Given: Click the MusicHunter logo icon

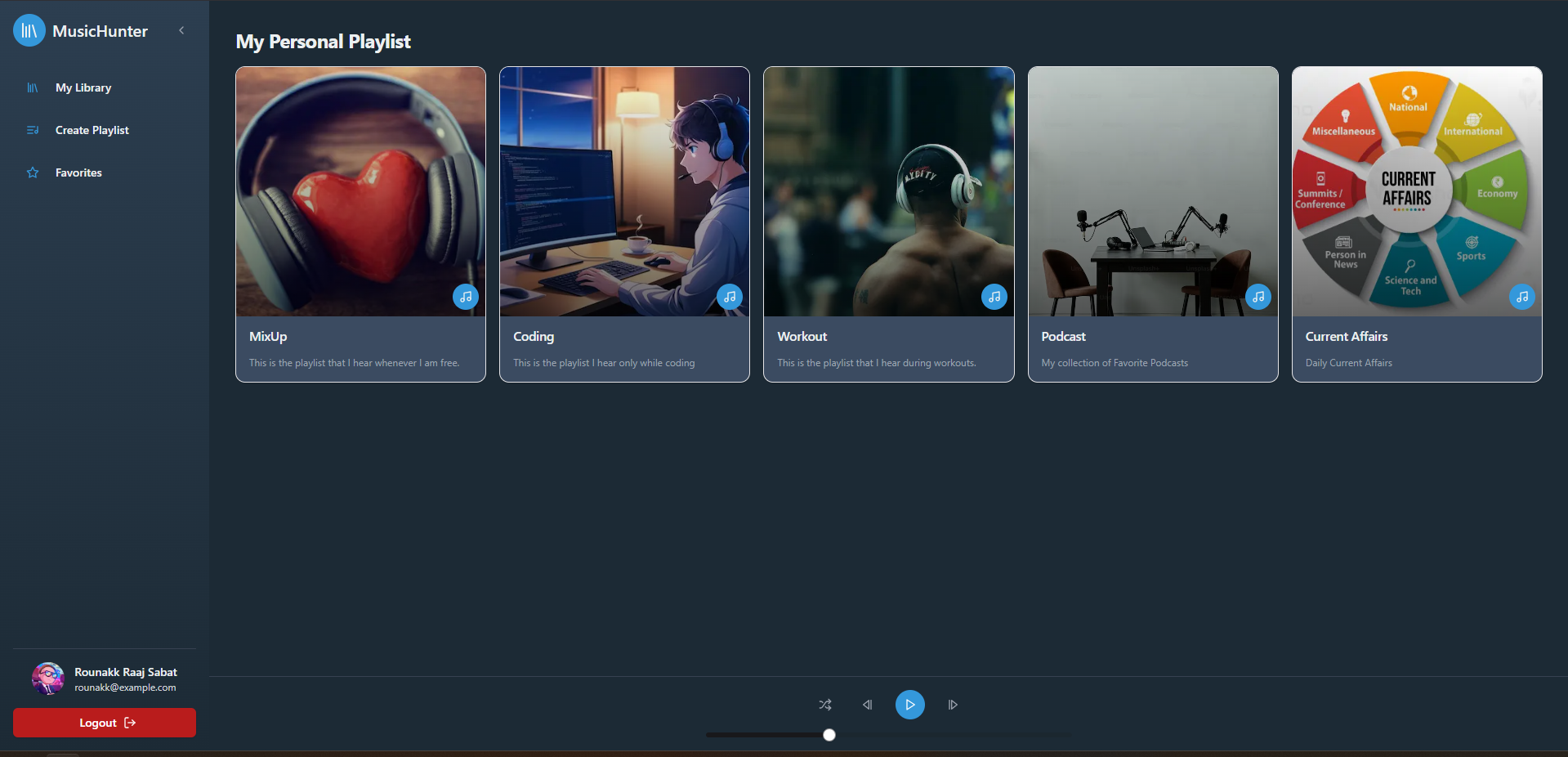Looking at the screenshot, I should coord(29,31).
